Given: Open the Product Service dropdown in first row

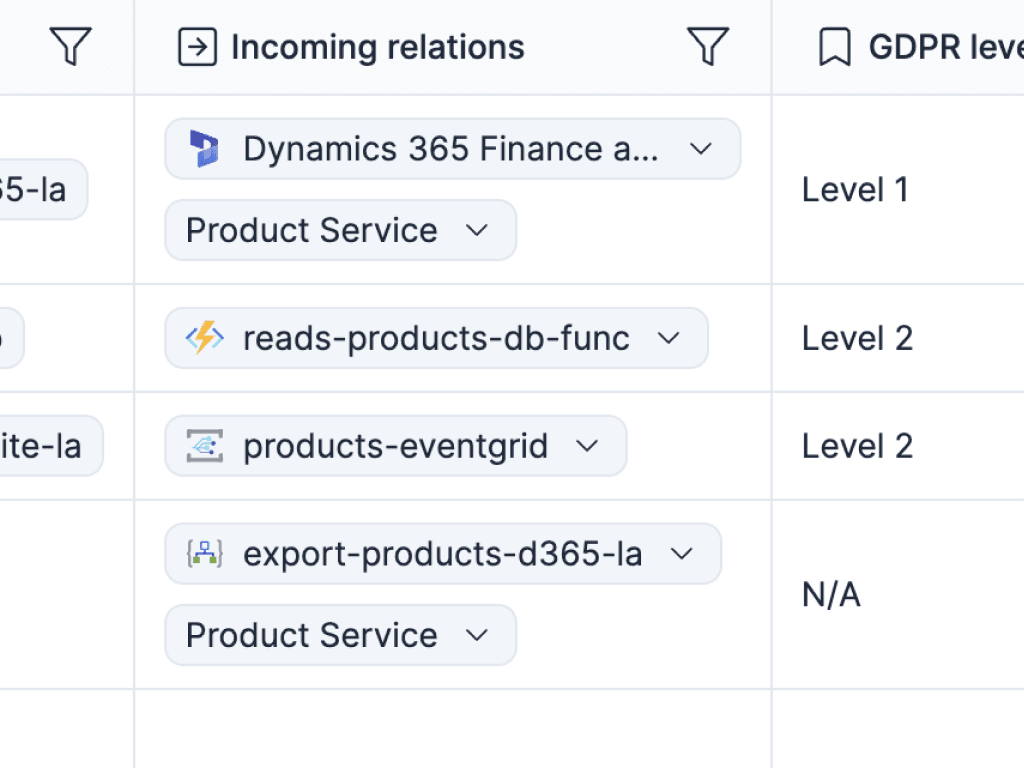Looking at the screenshot, I should pyautogui.click(x=478, y=230).
